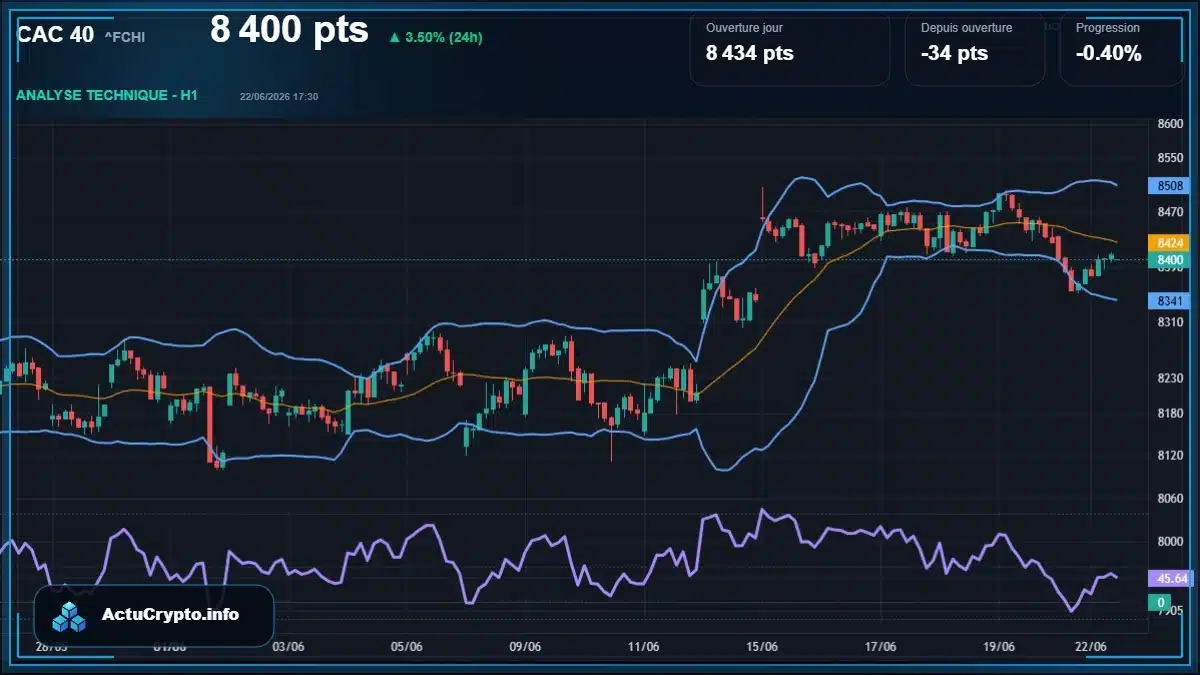Click the green 0 indicator tag

click(1160, 602)
